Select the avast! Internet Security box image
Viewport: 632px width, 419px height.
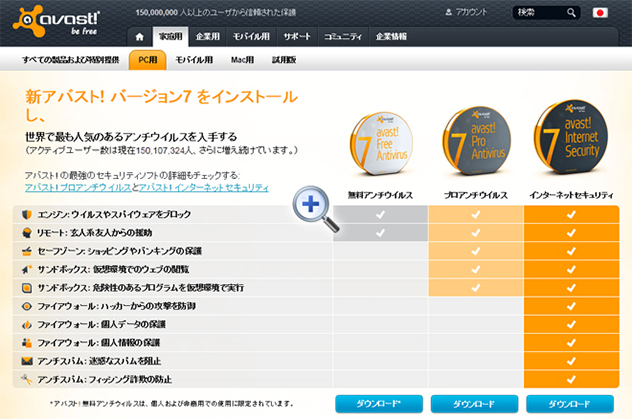tap(572, 137)
